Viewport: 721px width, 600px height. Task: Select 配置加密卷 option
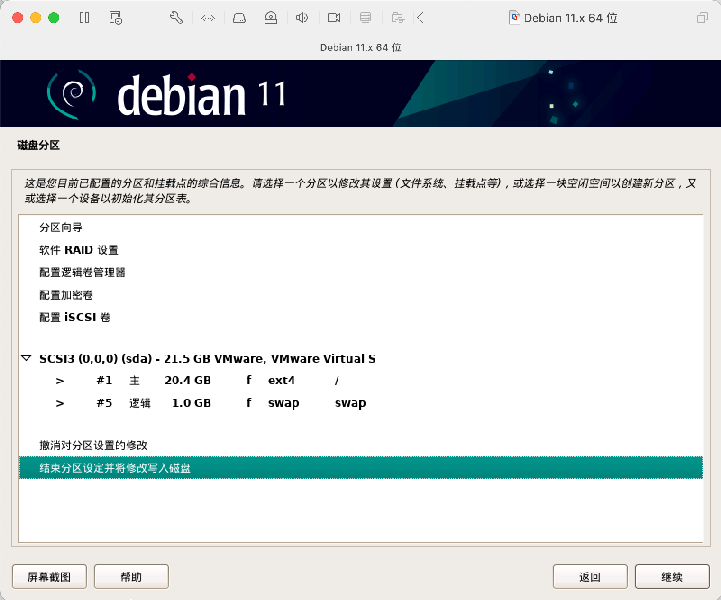coord(360,295)
